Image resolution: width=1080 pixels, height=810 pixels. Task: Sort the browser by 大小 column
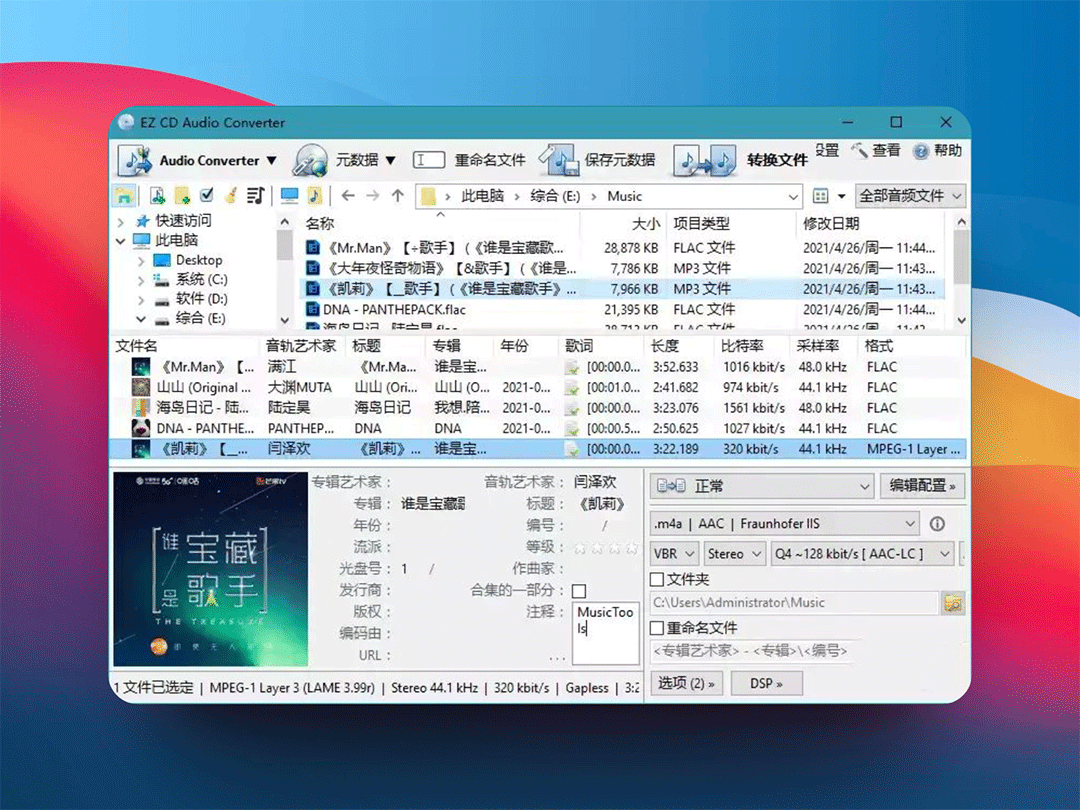pos(645,223)
